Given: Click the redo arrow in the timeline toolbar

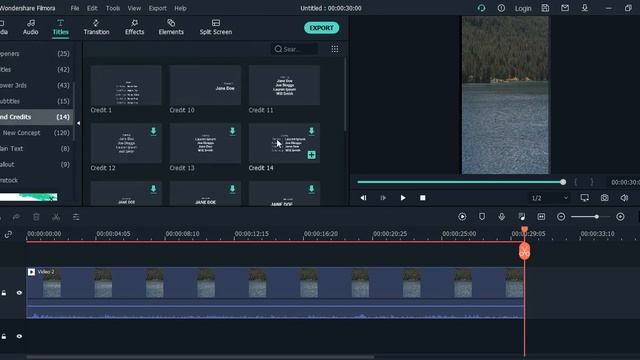Looking at the screenshot, I should [x=16, y=217].
